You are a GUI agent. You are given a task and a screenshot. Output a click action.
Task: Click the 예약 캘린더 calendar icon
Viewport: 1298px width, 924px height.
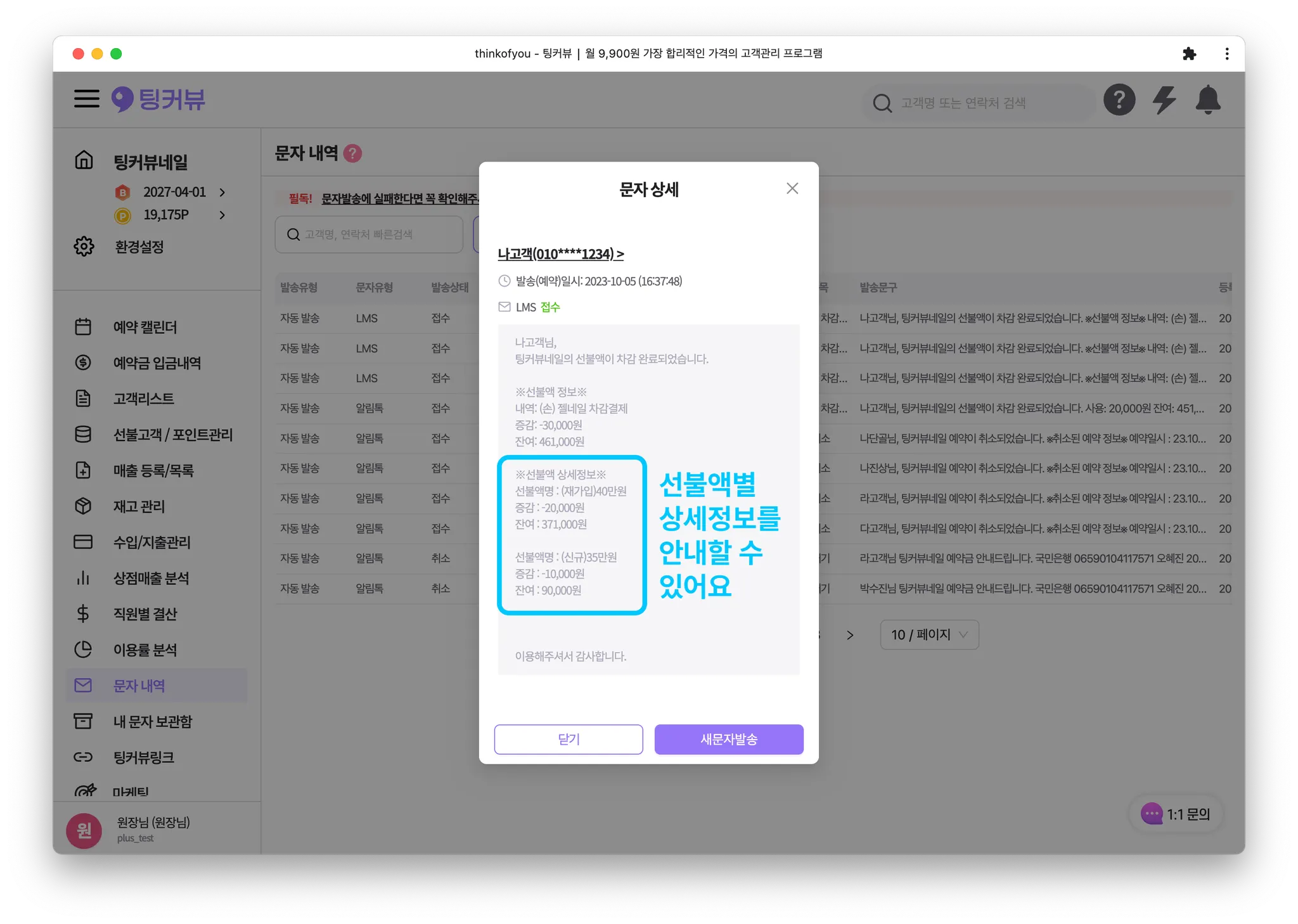coord(83,327)
